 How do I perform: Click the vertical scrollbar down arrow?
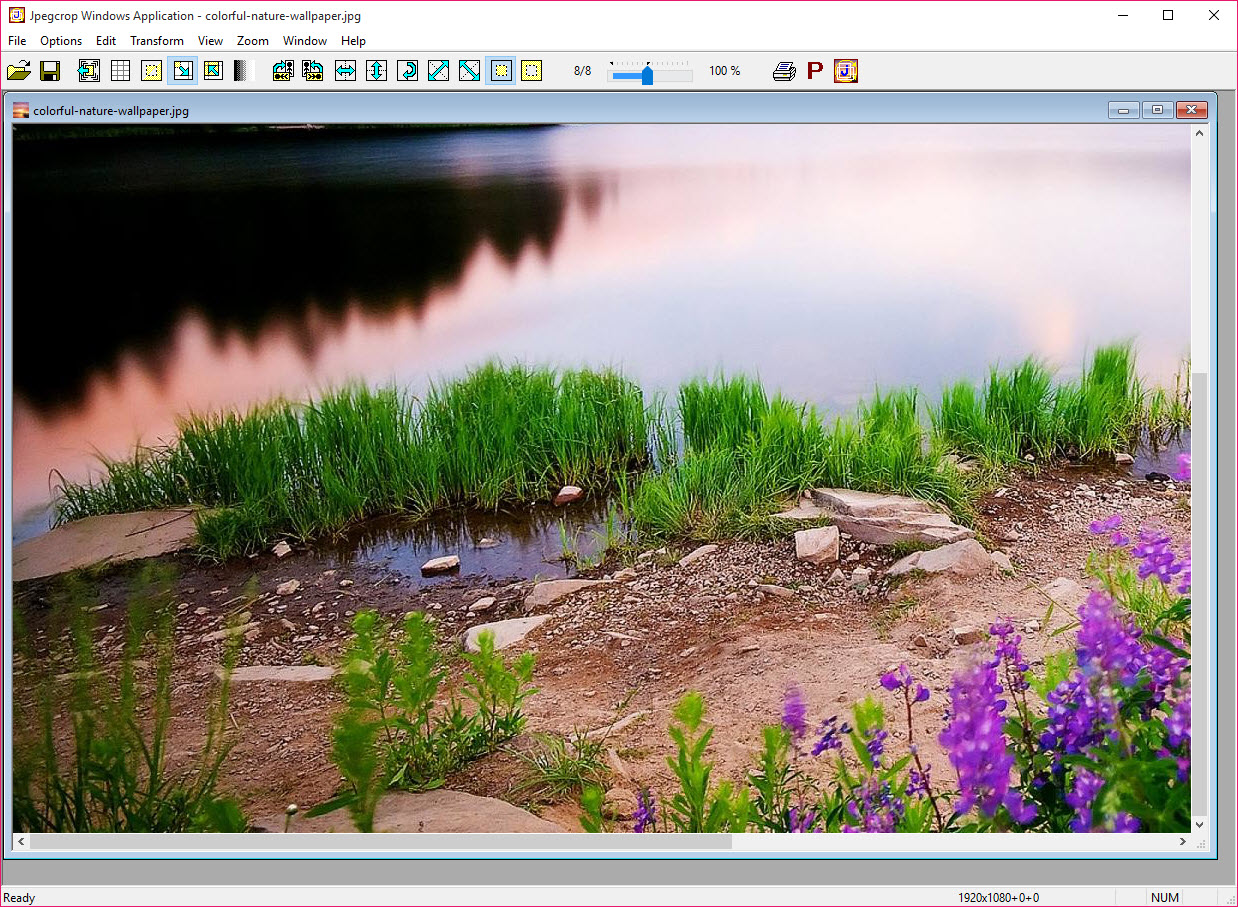1200,824
